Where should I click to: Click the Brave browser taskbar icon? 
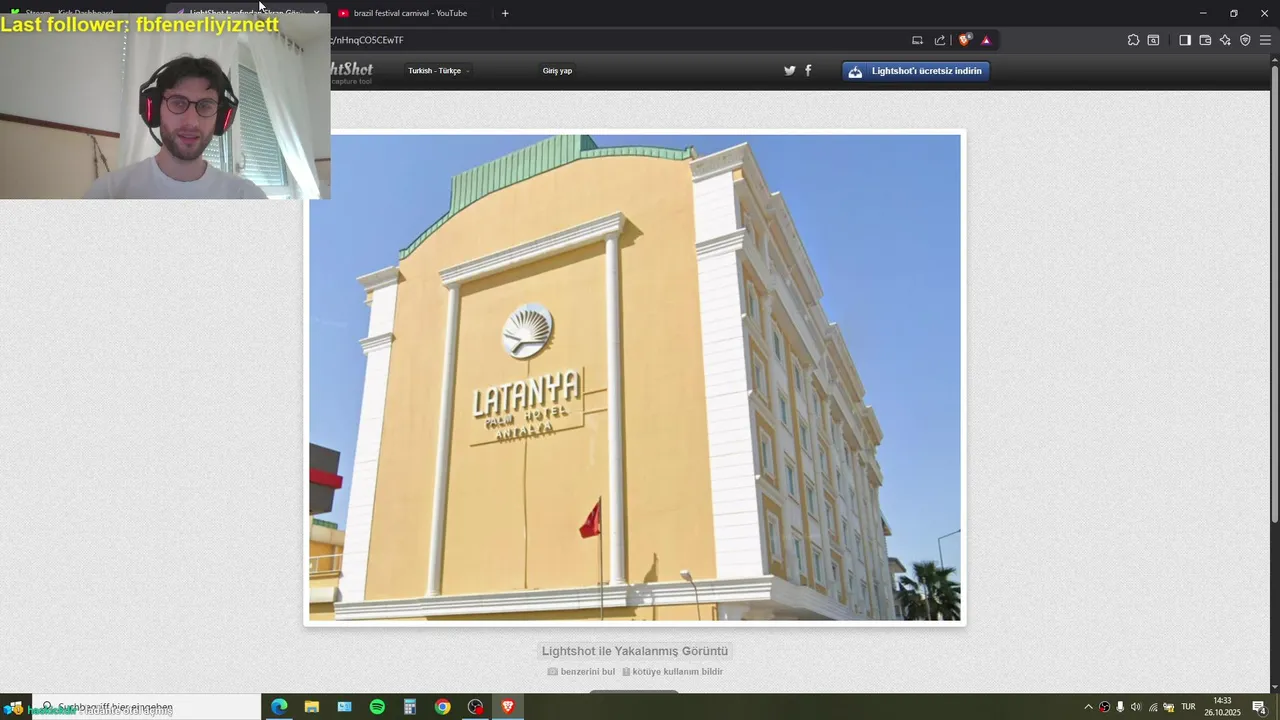click(508, 707)
